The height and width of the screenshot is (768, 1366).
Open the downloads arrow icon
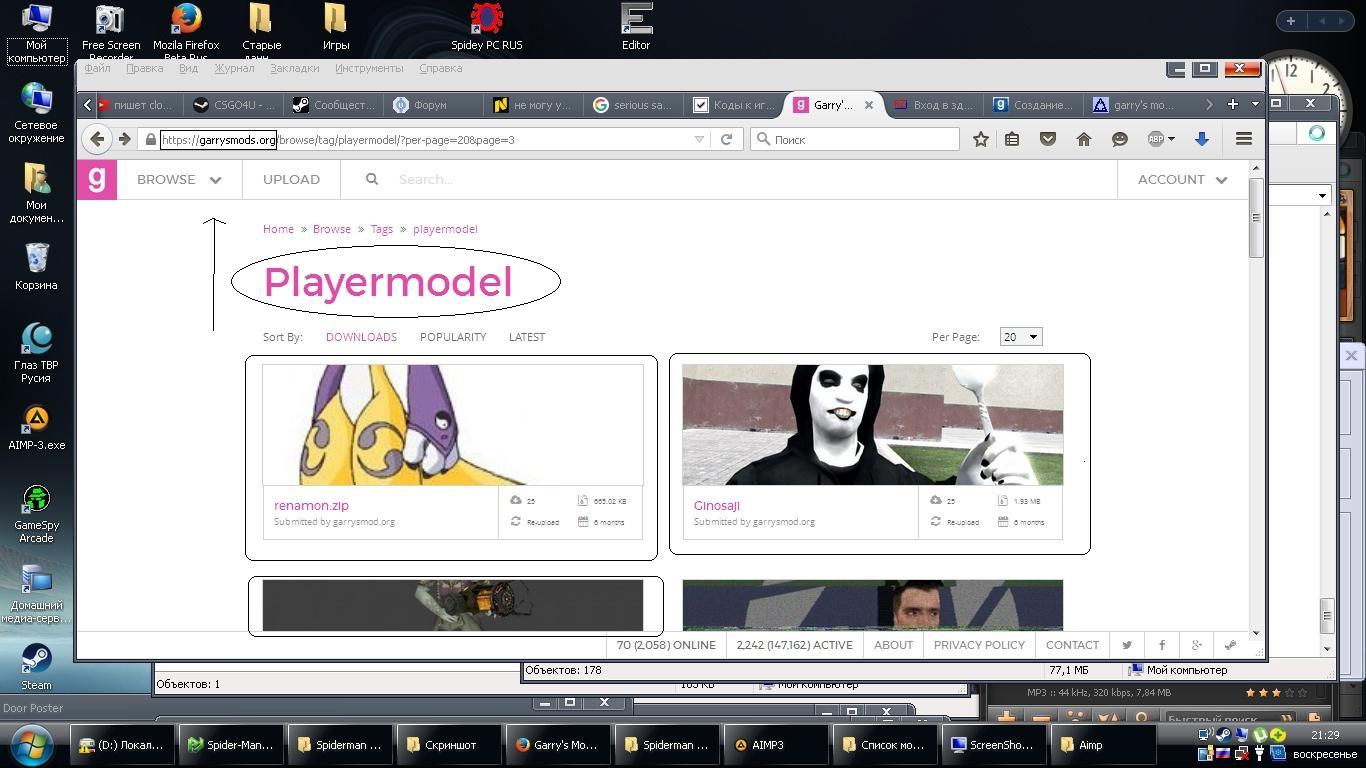coord(1202,139)
